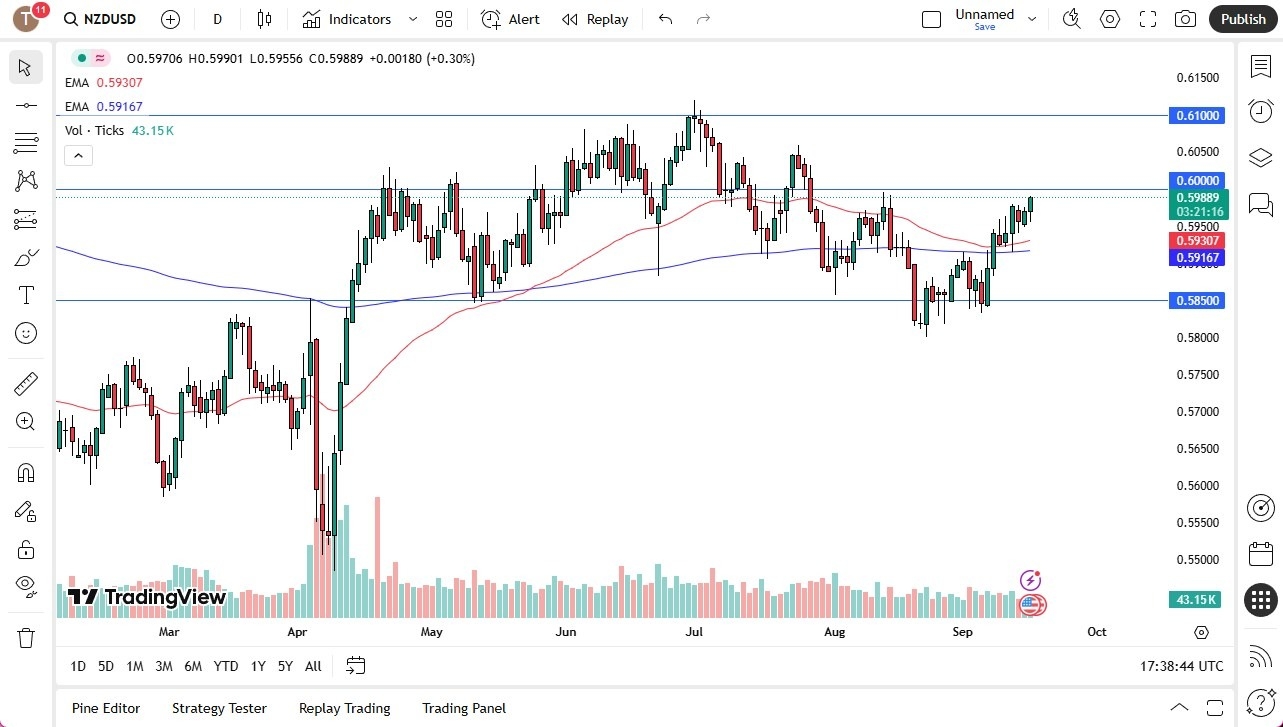Select the Trend Line tool
This screenshot has height=727, width=1283.
25,105
